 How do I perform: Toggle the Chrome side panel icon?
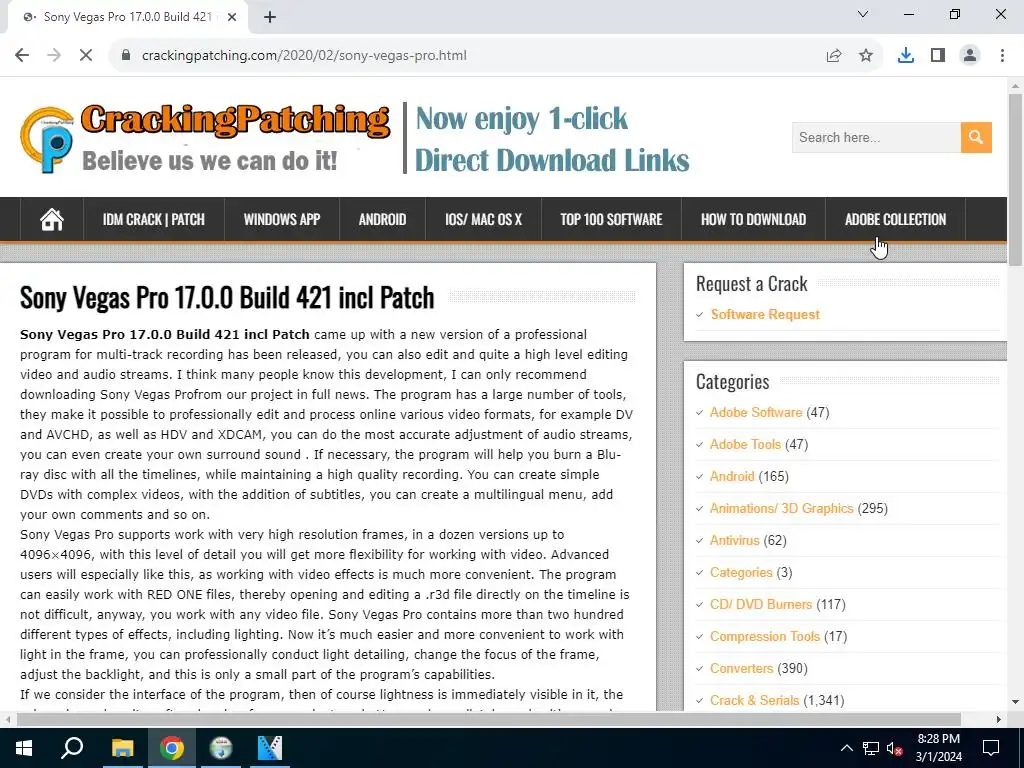click(x=938, y=56)
